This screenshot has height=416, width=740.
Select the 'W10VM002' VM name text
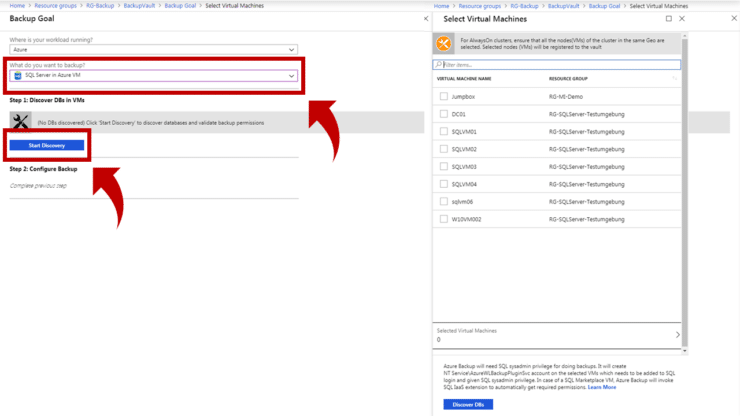[466, 219]
